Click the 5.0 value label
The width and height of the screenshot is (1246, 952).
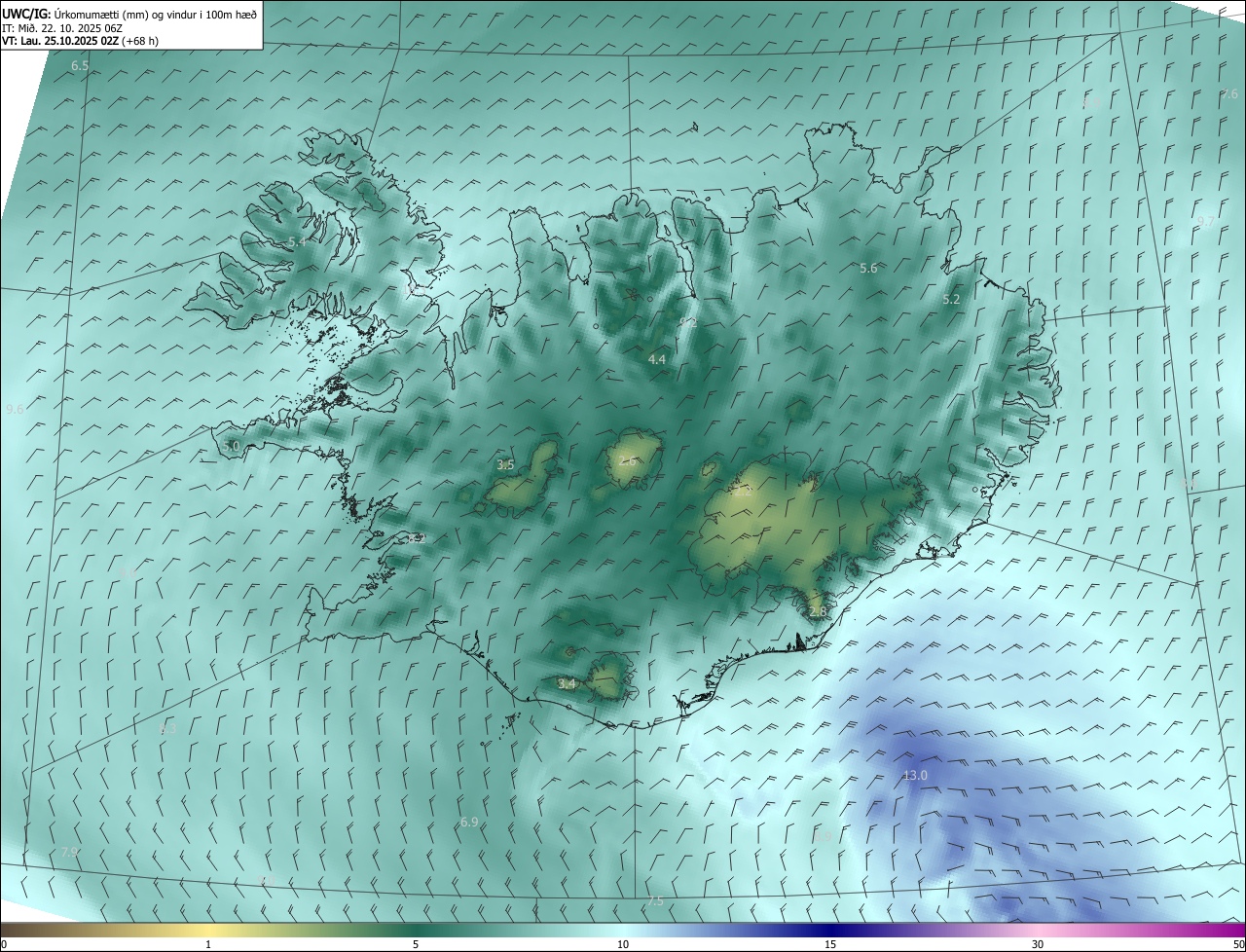(x=231, y=447)
